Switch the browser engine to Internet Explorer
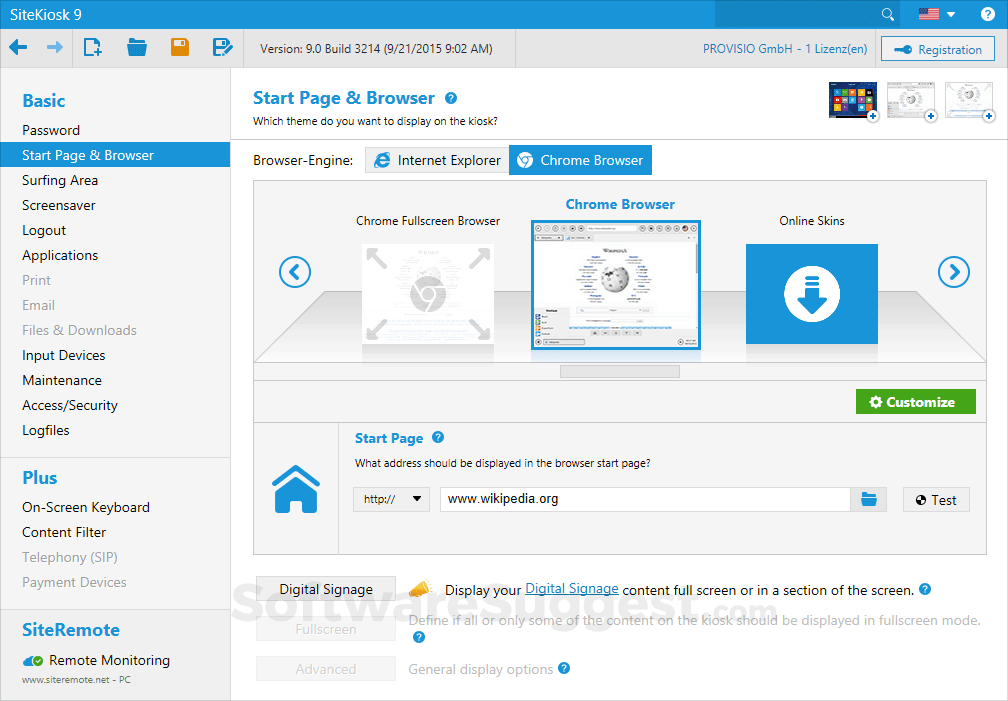1008x701 pixels. tap(437, 159)
